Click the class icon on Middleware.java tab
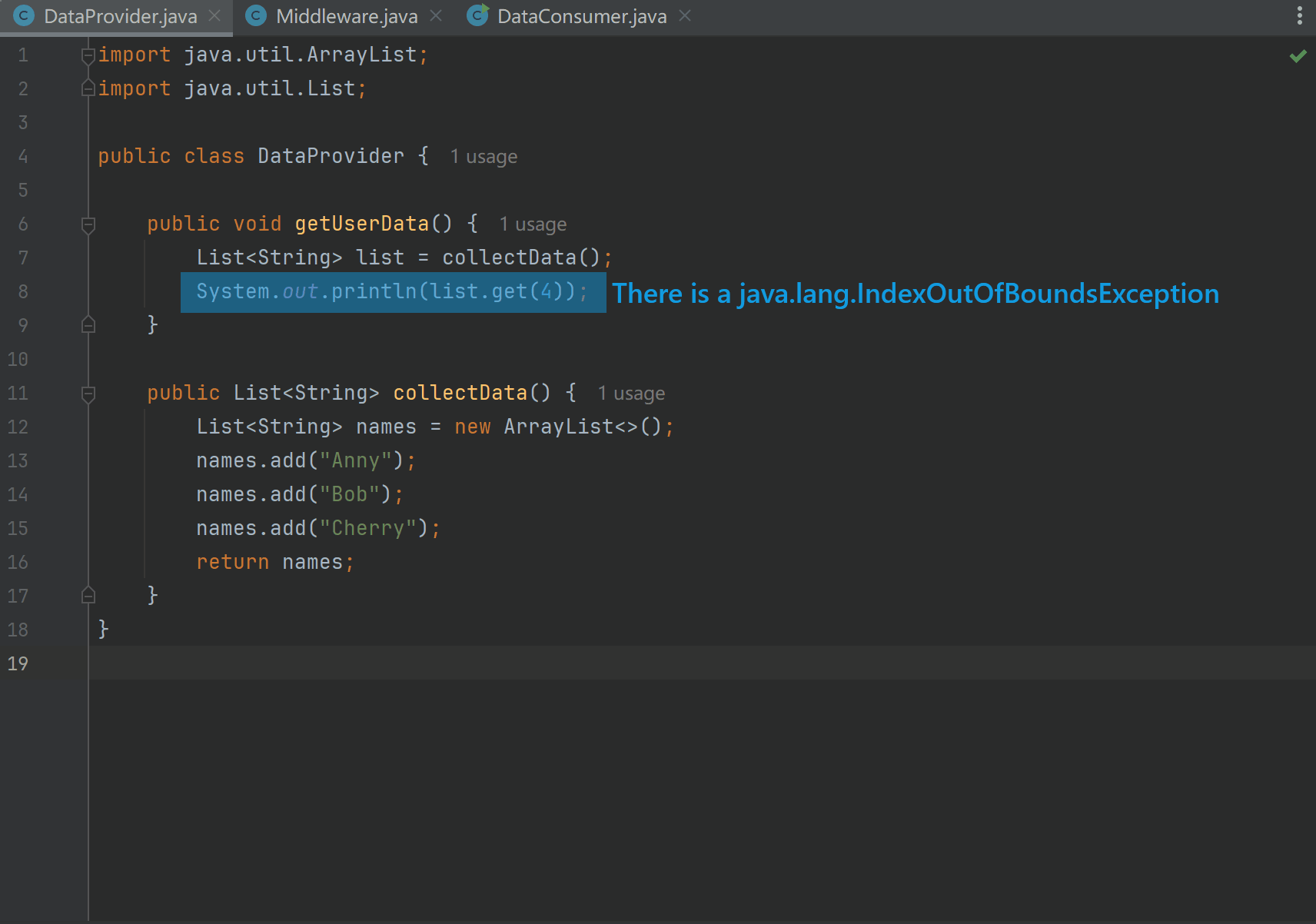Image resolution: width=1316 pixels, height=924 pixels. tap(255, 15)
